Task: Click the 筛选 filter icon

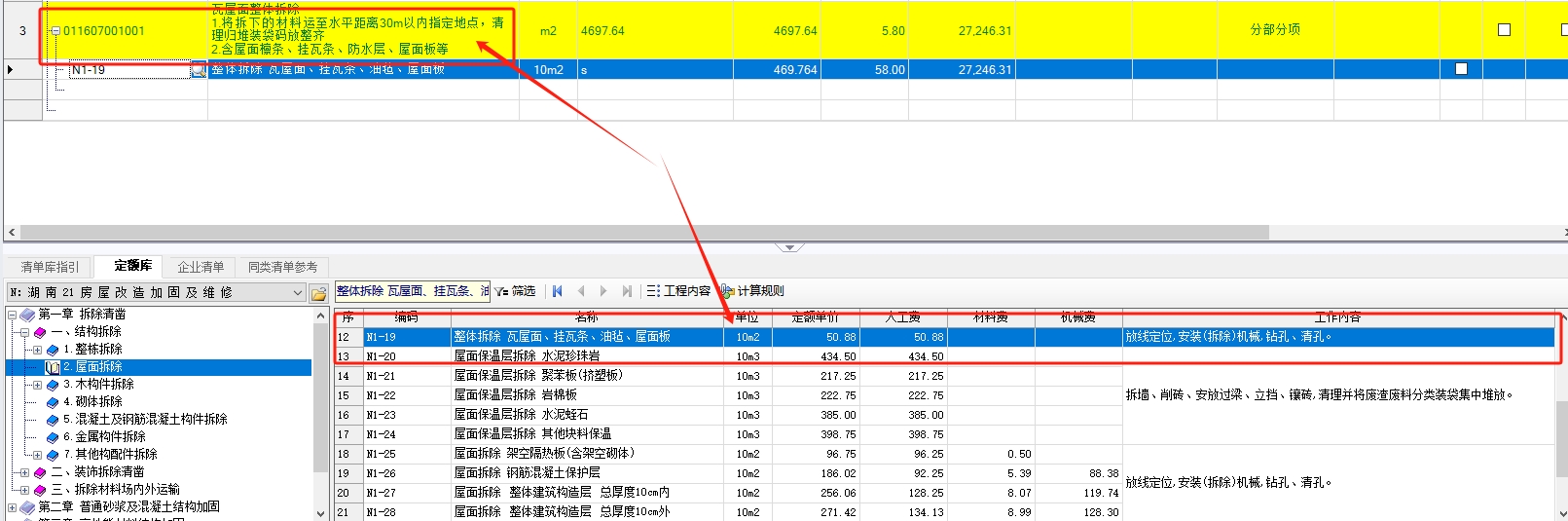Action: (500, 291)
